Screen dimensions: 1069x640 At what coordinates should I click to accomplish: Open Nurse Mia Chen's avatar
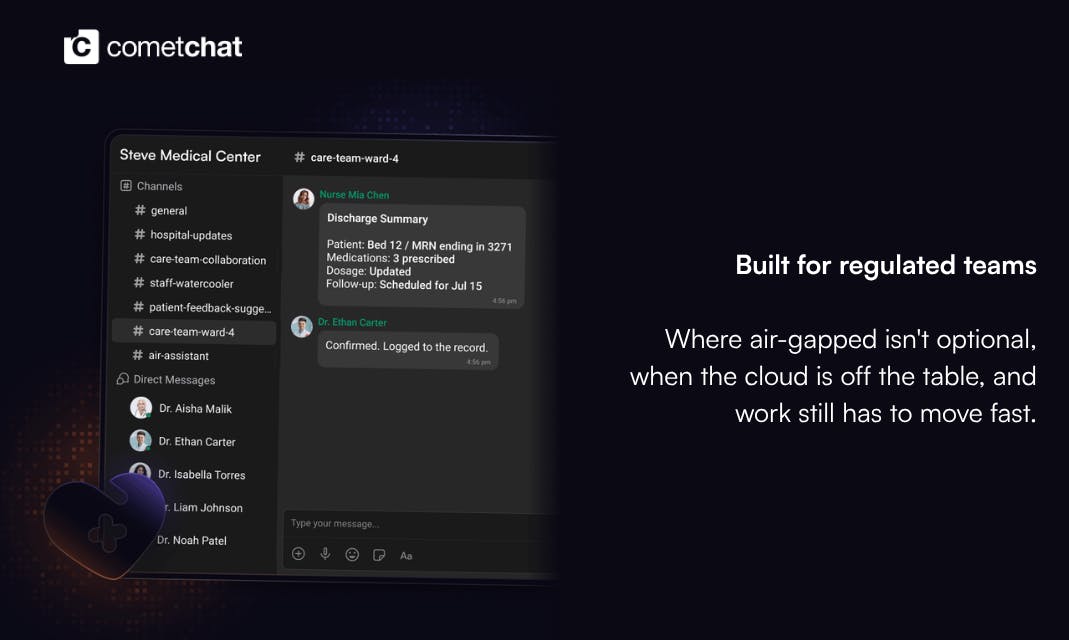[x=303, y=199]
